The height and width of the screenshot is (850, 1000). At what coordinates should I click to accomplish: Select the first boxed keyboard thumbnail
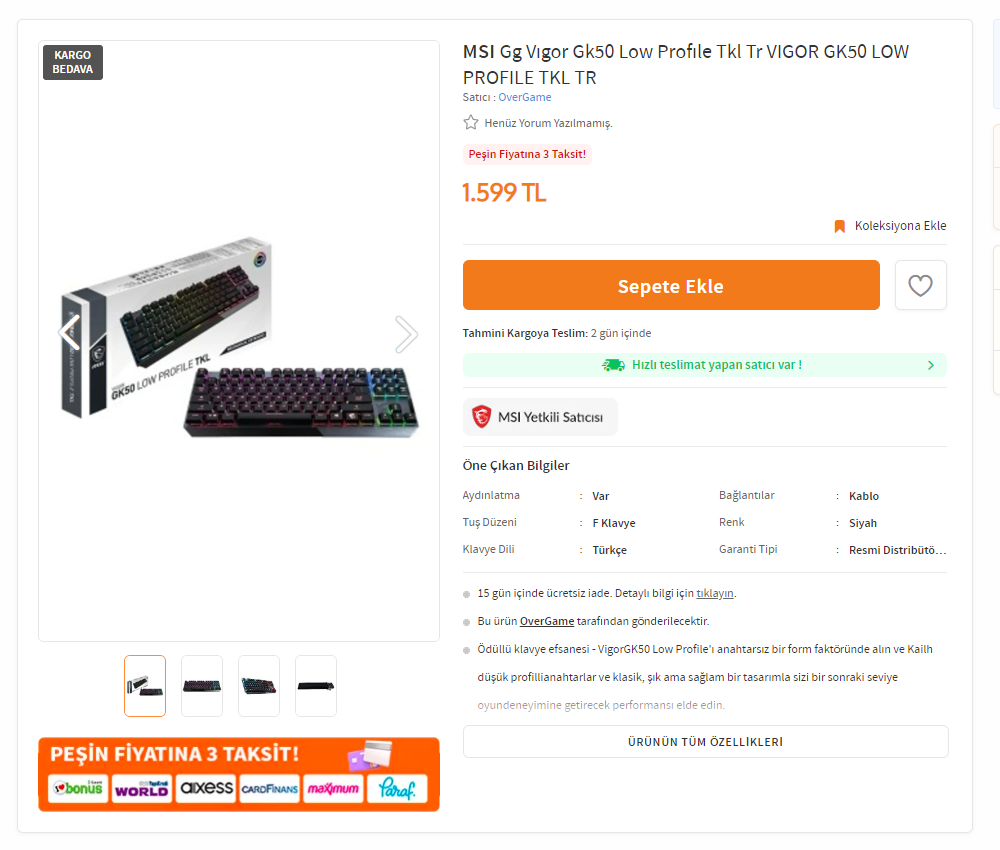pos(145,686)
